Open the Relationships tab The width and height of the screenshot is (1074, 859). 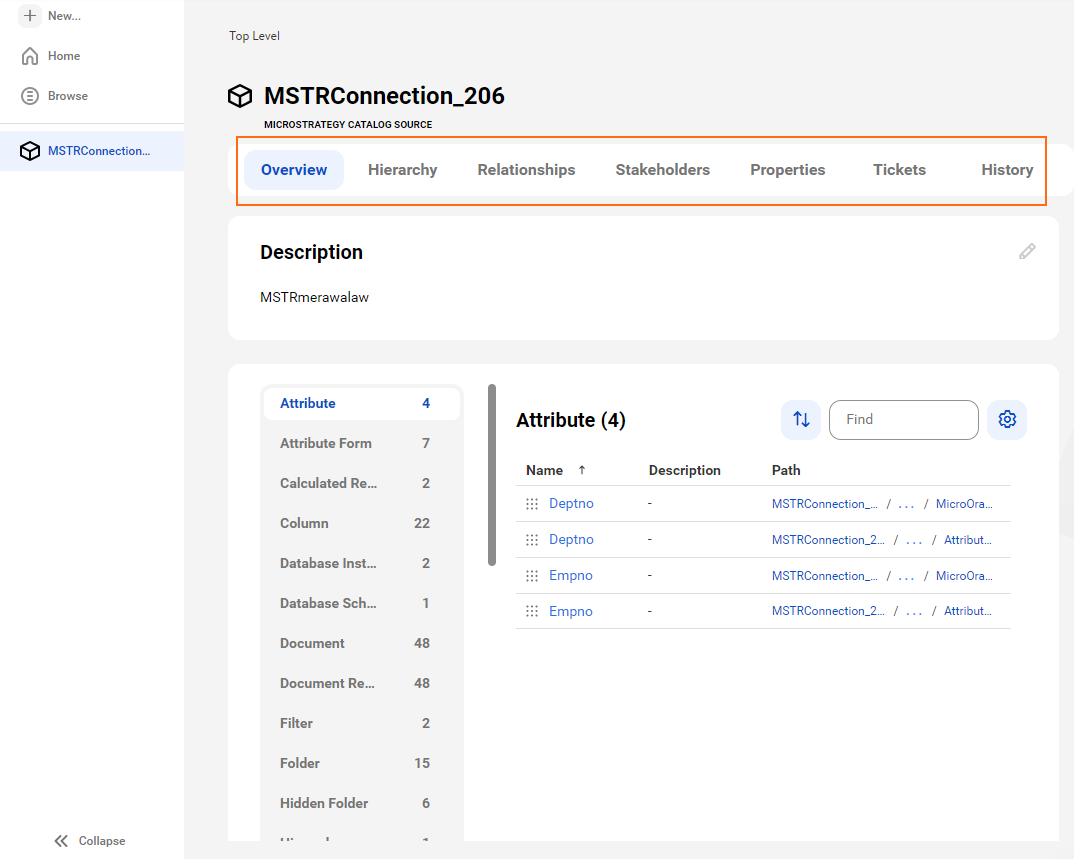(526, 170)
